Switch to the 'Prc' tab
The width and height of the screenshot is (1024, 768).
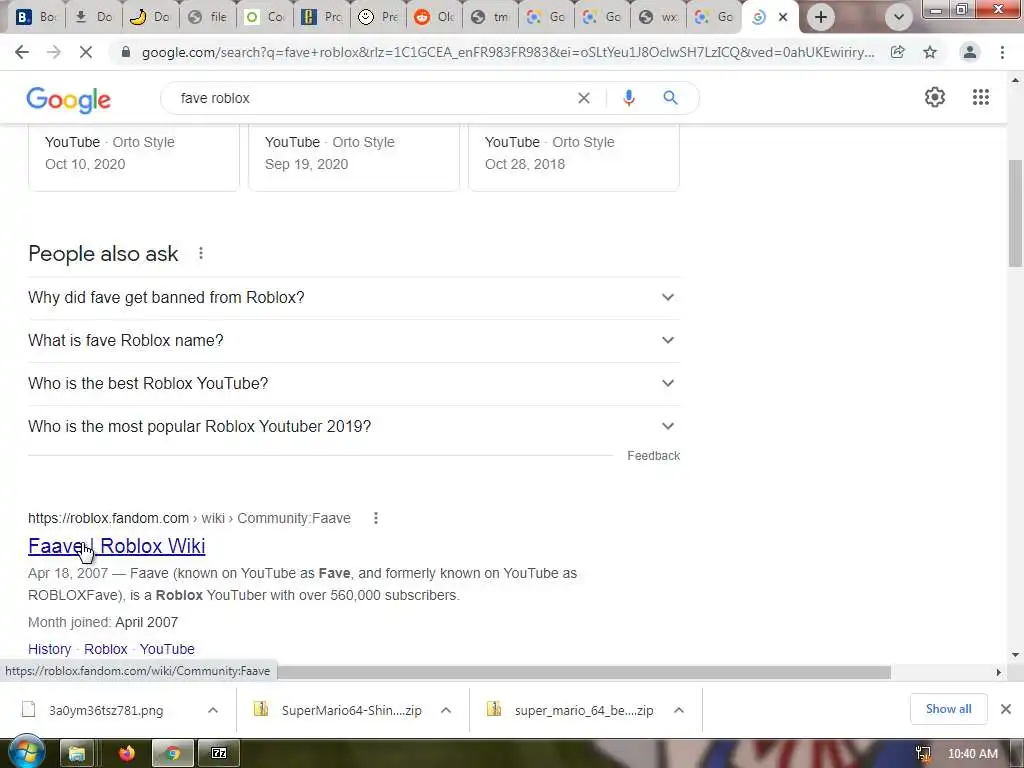pyautogui.click(x=321, y=18)
